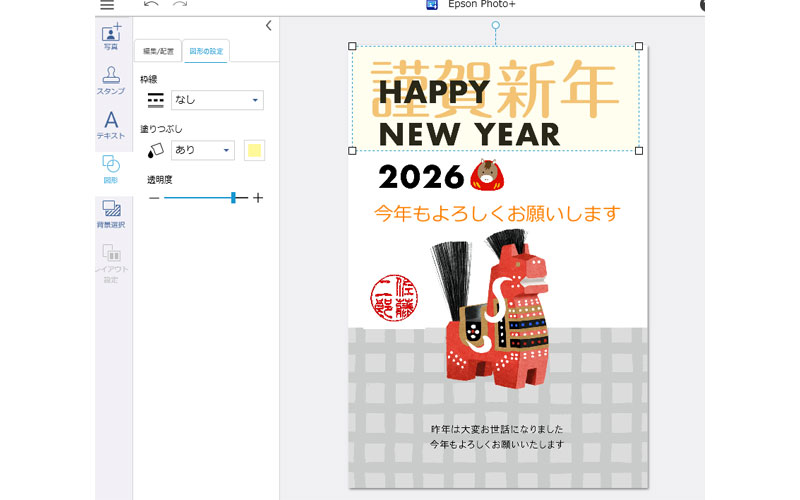This screenshot has width=800, height=500.
Task: Select the テキスト text tool
Action: coord(111,126)
